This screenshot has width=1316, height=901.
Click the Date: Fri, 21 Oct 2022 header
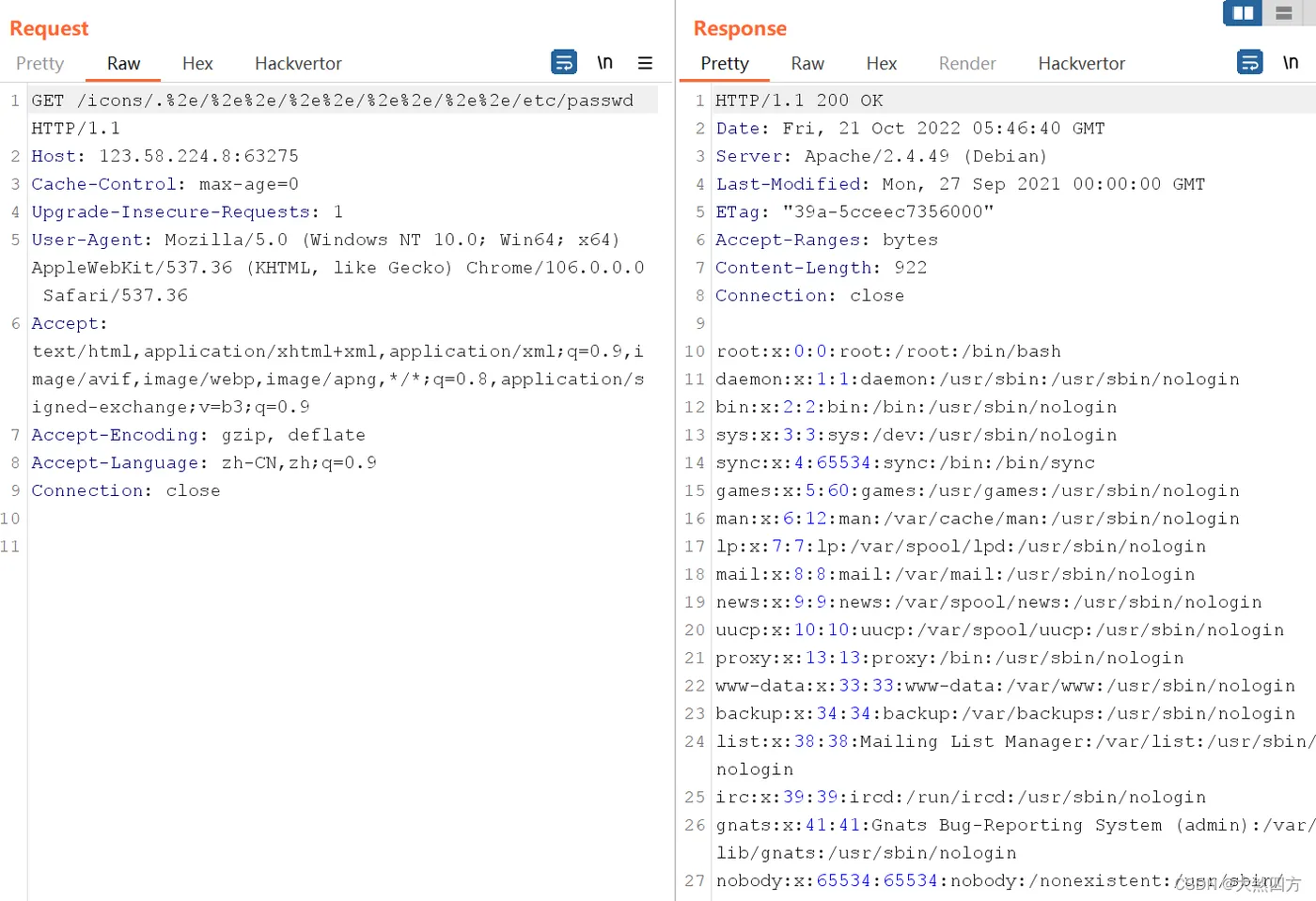pyautogui.click(x=910, y=129)
